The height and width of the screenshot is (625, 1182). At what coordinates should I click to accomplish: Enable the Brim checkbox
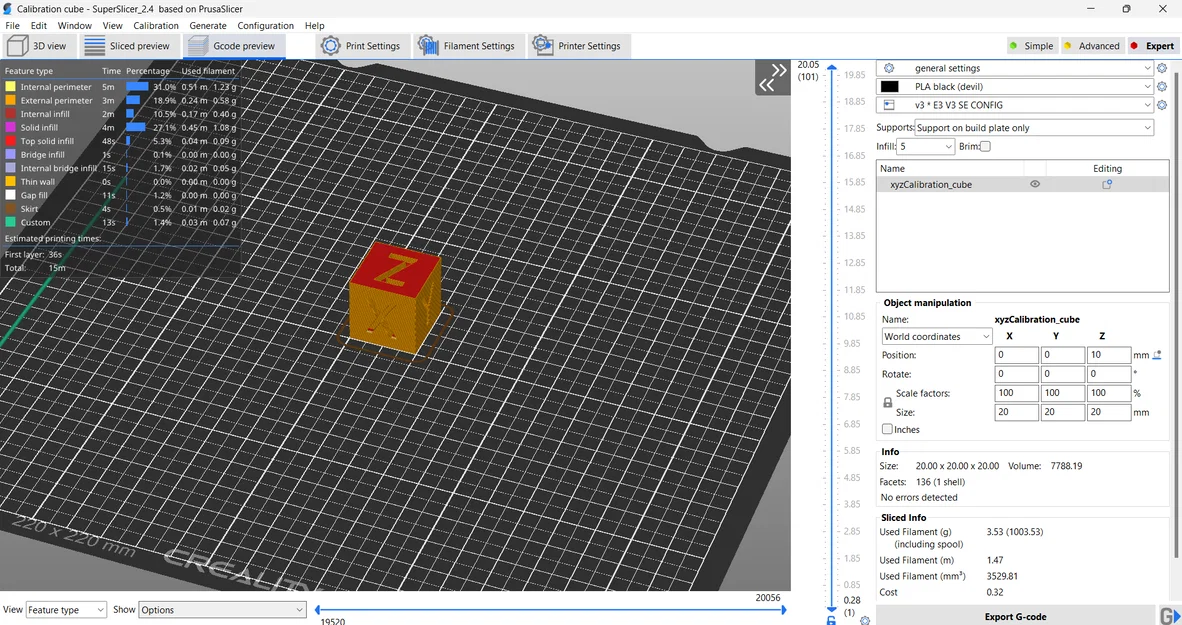click(985, 146)
